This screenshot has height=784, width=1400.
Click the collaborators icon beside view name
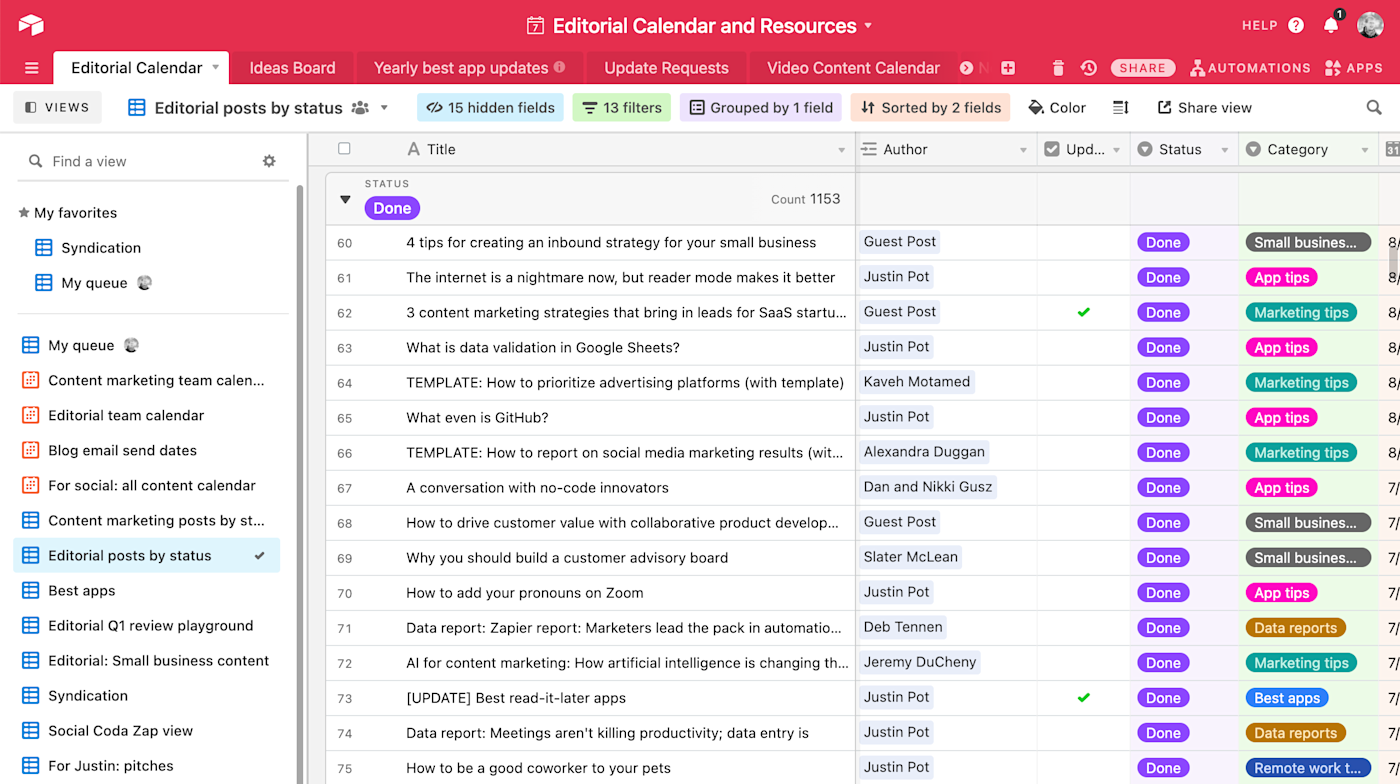point(360,108)
